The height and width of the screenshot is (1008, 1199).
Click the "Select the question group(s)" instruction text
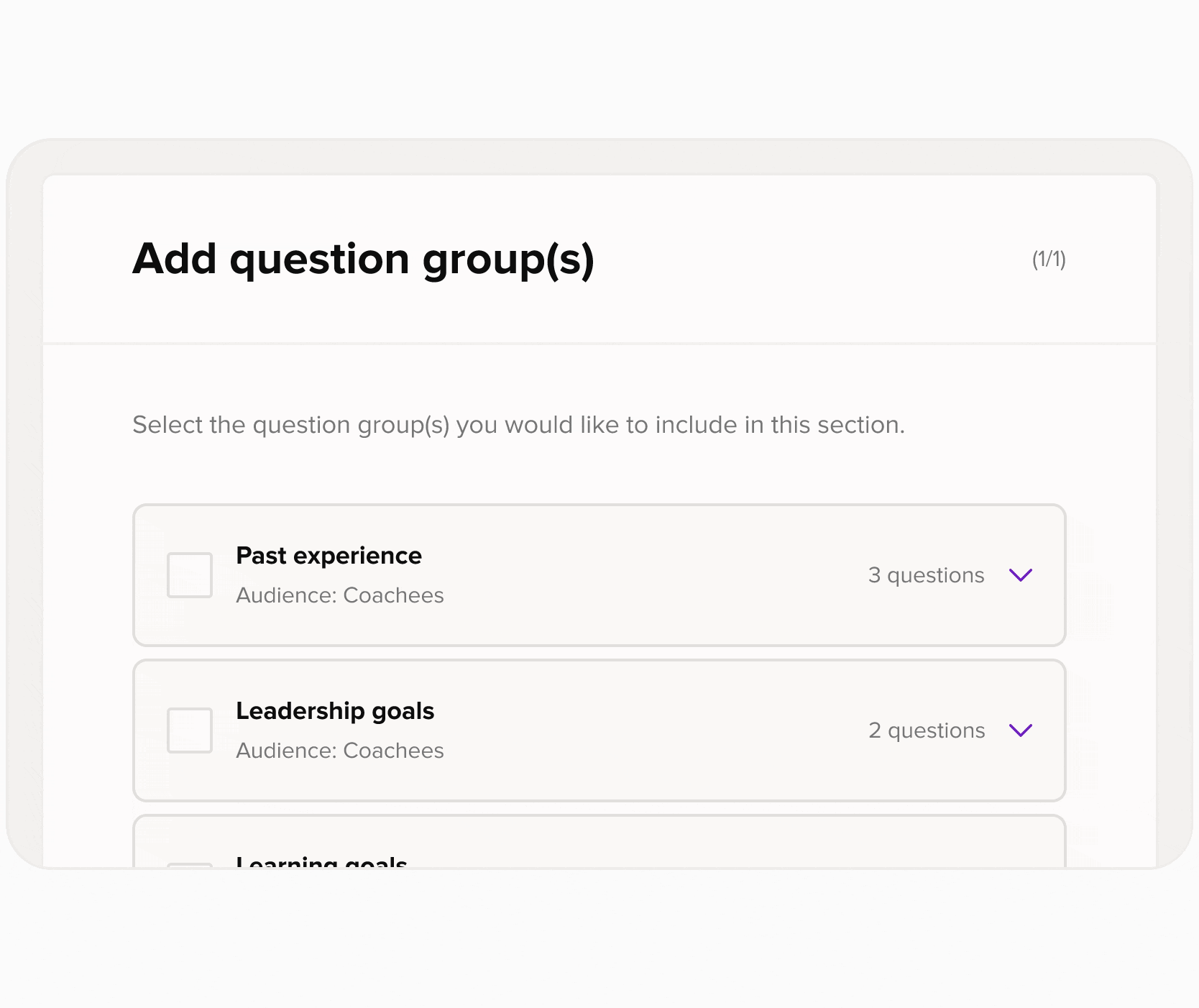click(518, 425)
